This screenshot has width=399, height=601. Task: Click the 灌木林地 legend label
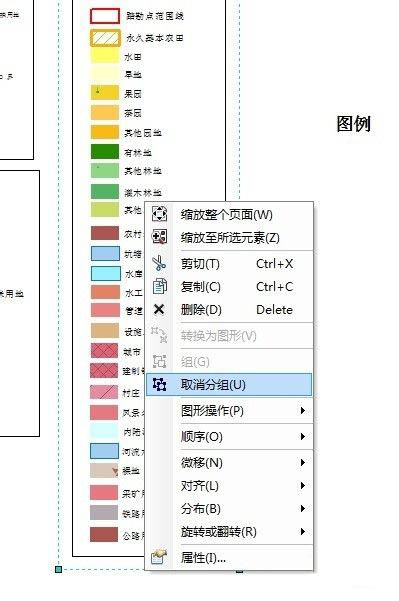tap(143, 192)
